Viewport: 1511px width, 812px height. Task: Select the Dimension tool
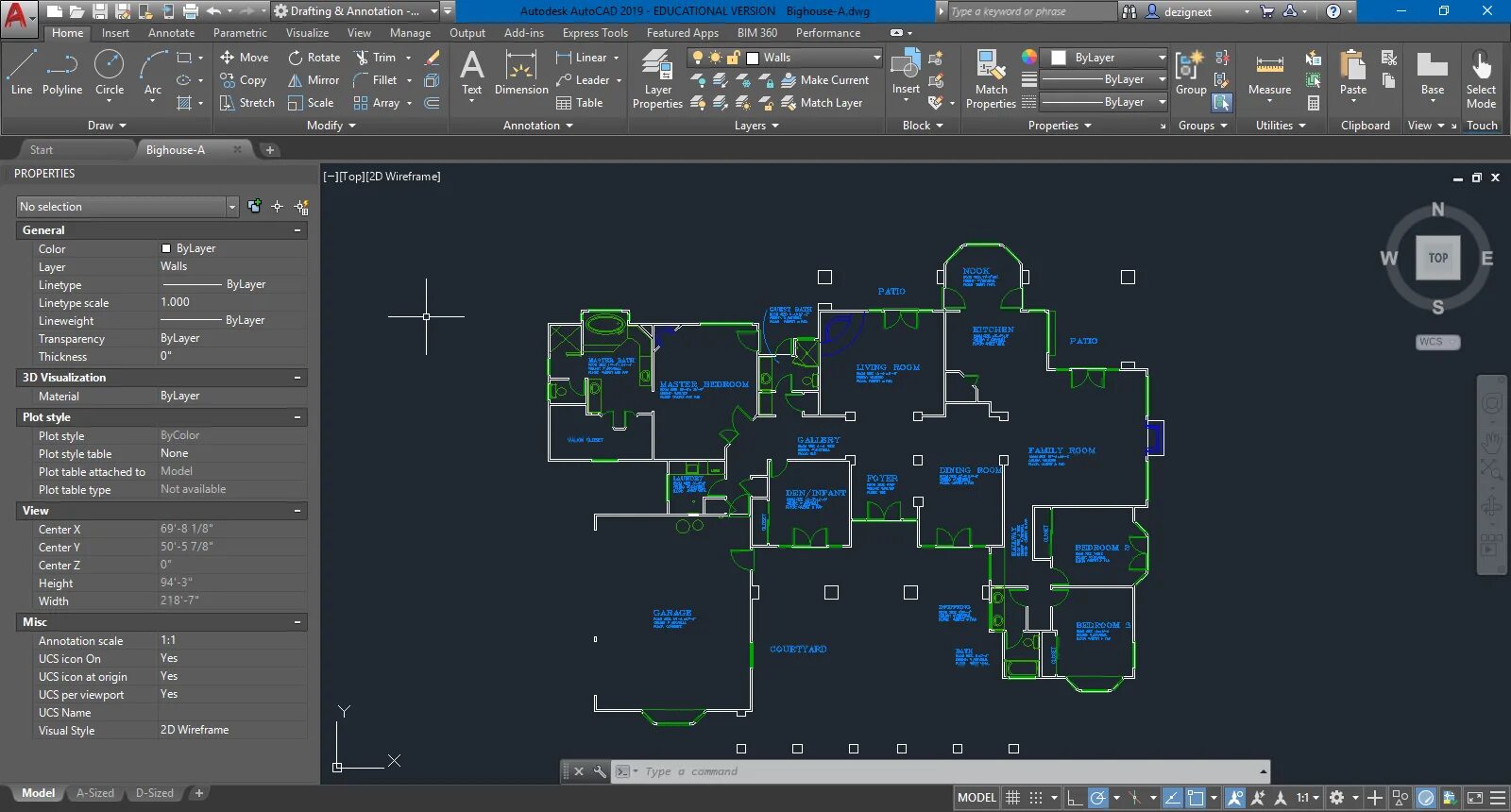tap(521, 73)
